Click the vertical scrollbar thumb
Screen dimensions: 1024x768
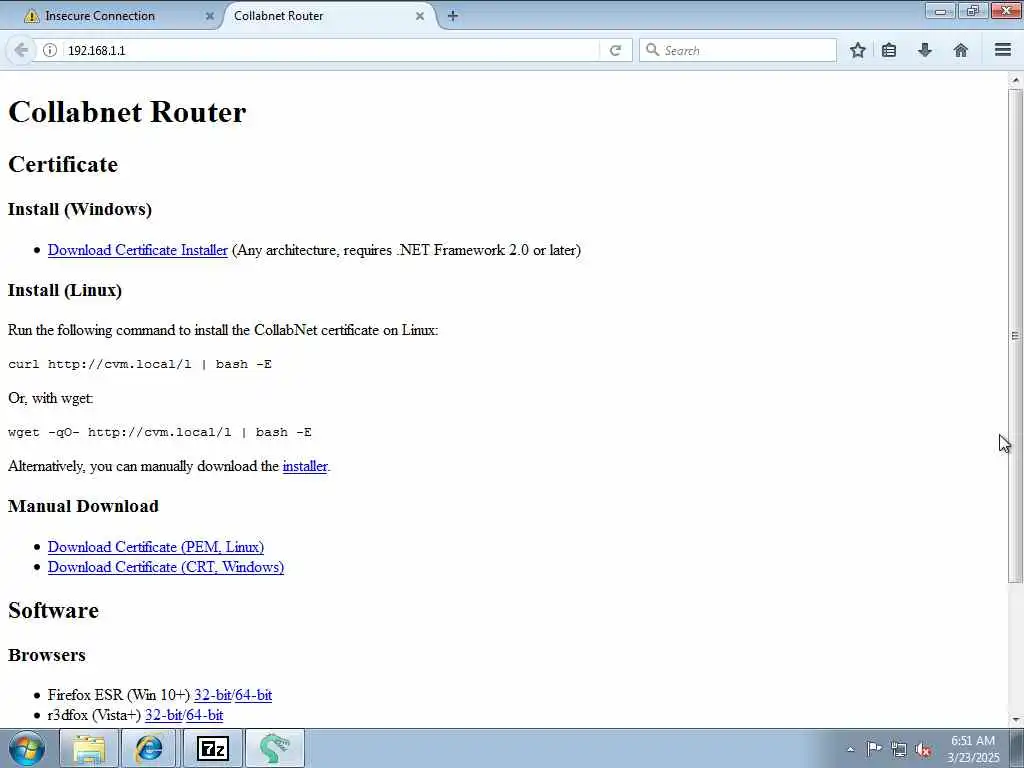pos(1015,336)
